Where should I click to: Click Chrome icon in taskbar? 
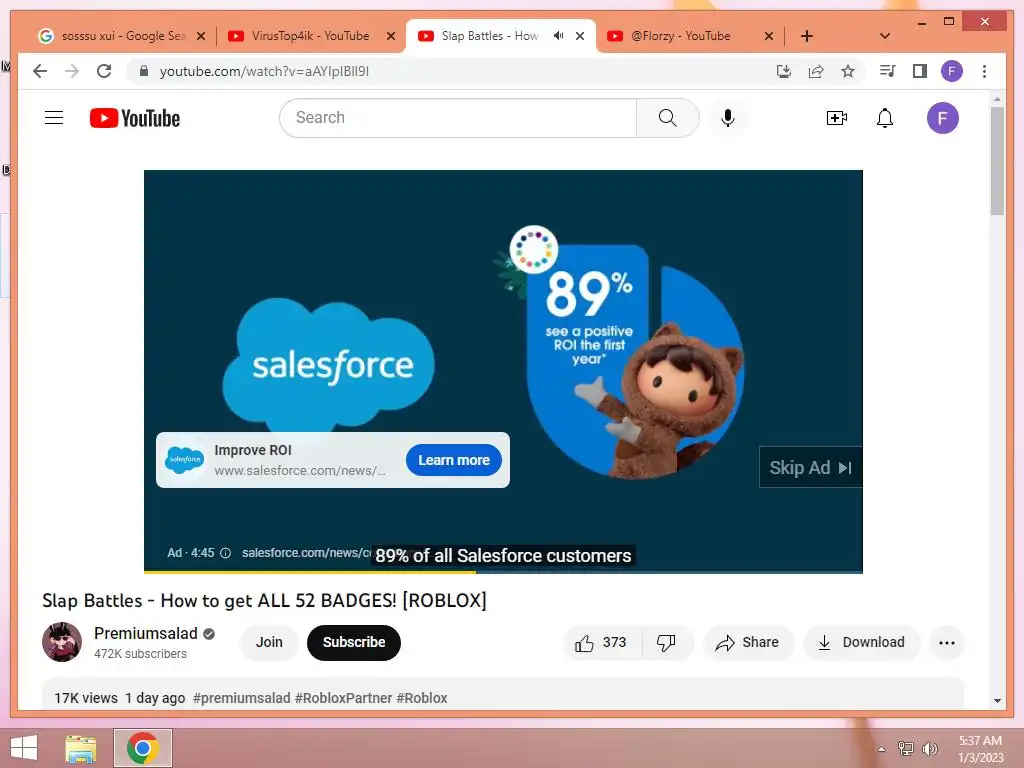click(143, 748)
